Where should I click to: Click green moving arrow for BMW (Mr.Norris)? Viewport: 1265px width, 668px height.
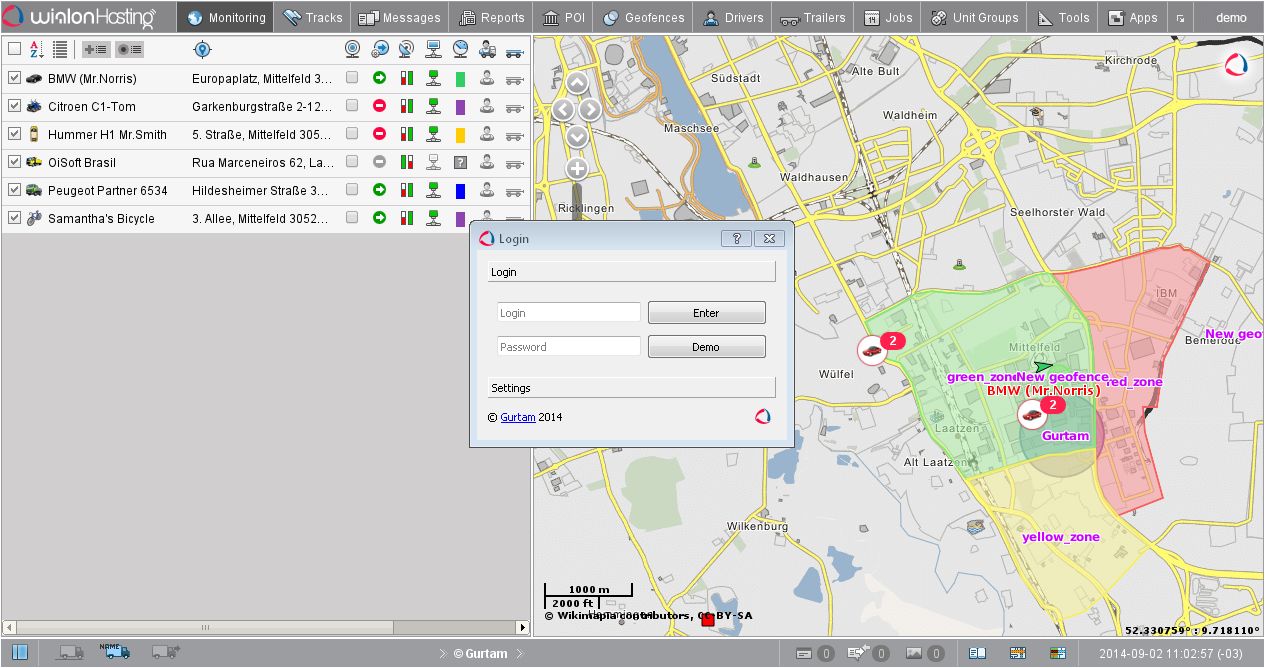coord(379,78)
